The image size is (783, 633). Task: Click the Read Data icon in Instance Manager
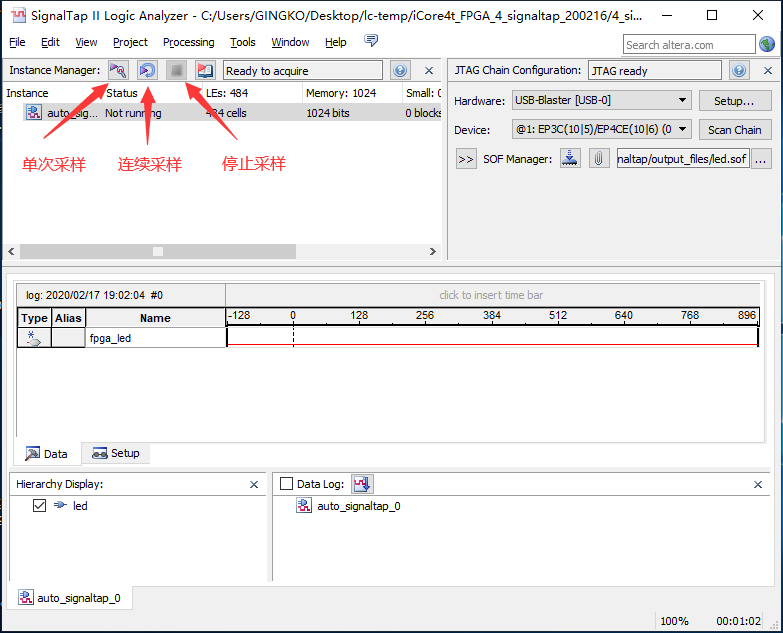tap(205, 71)
